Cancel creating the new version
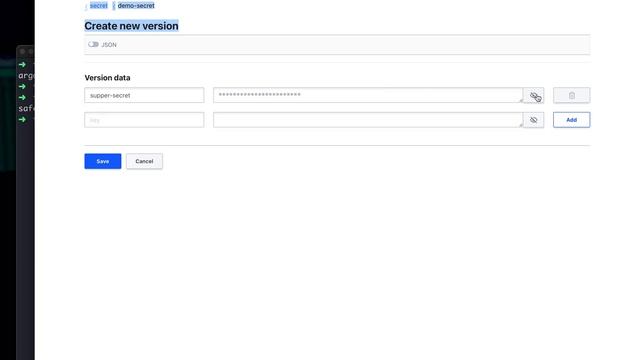 tap(144, 161)
